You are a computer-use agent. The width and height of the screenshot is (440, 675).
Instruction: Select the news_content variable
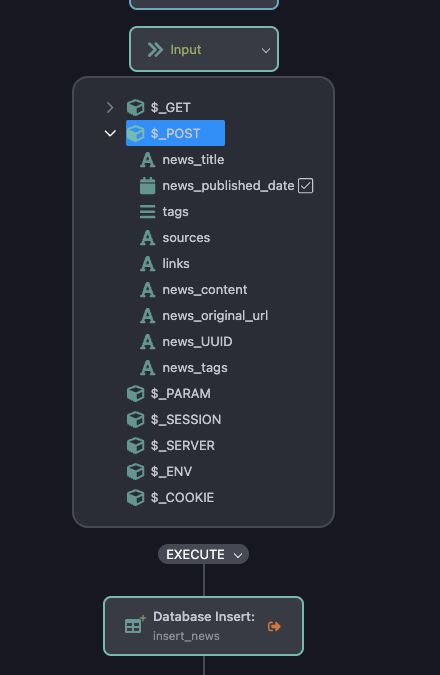click(x=205, y=290)
